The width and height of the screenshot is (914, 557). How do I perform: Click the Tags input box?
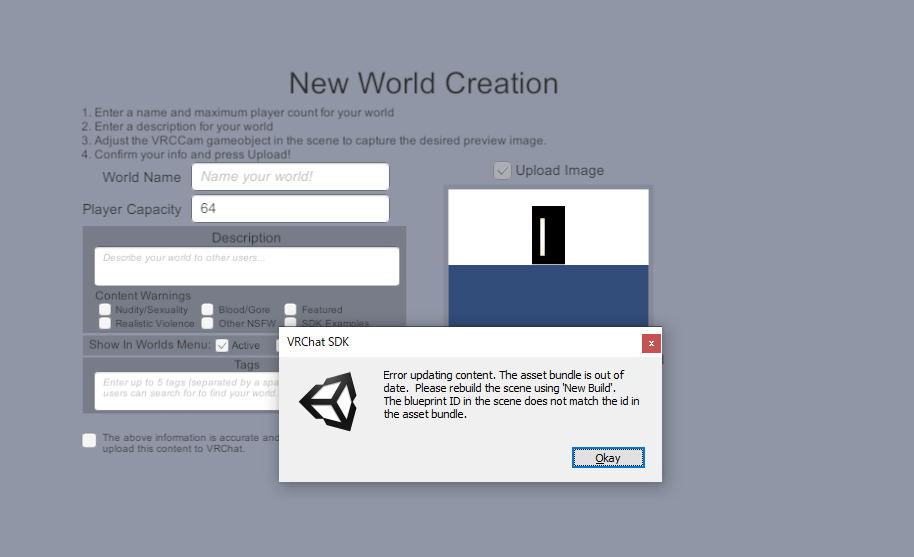[187, 391]
